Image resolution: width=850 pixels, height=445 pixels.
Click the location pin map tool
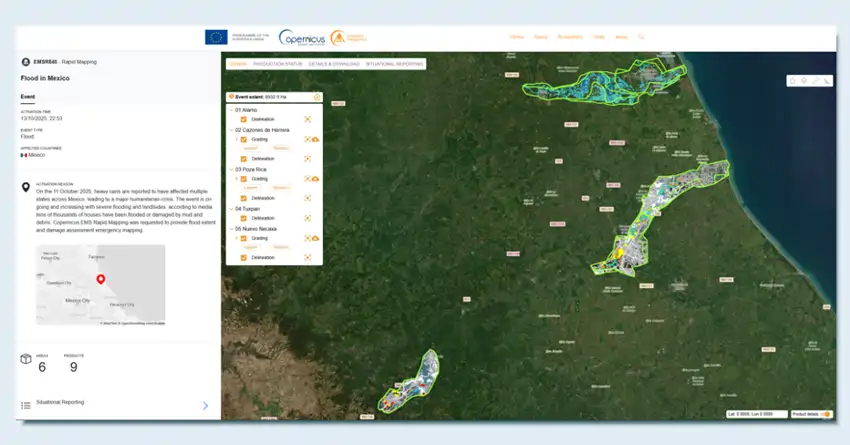point(804,80)
